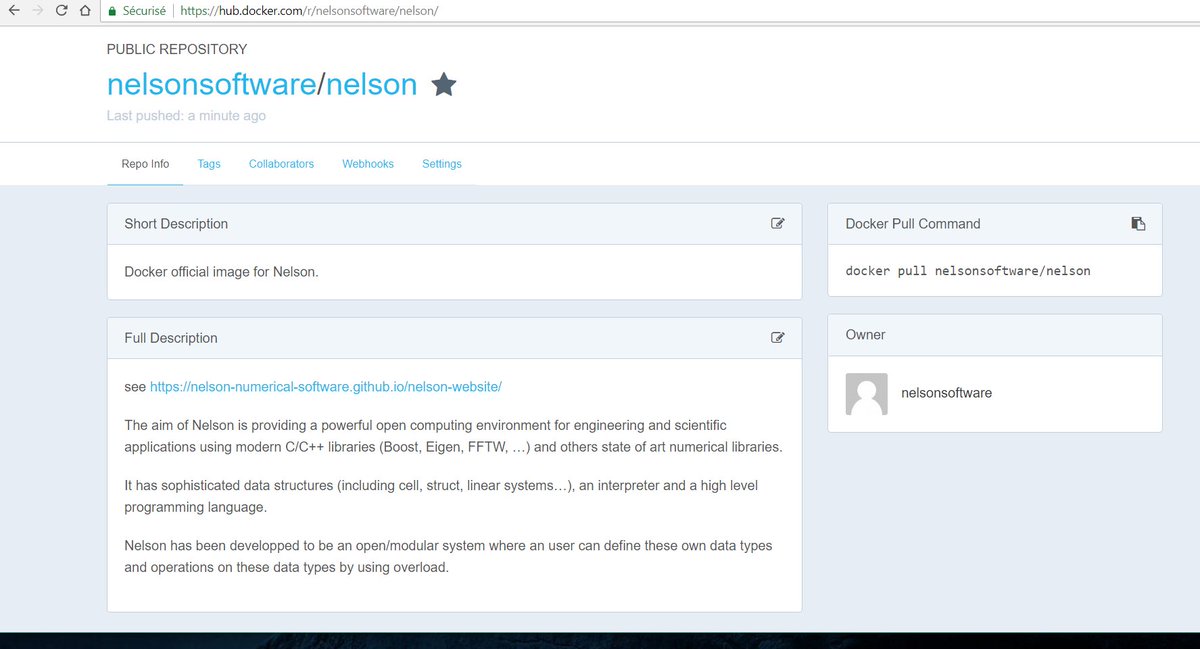Click the 'Docker official image for Nelson.' text

(x=221, y=271)
